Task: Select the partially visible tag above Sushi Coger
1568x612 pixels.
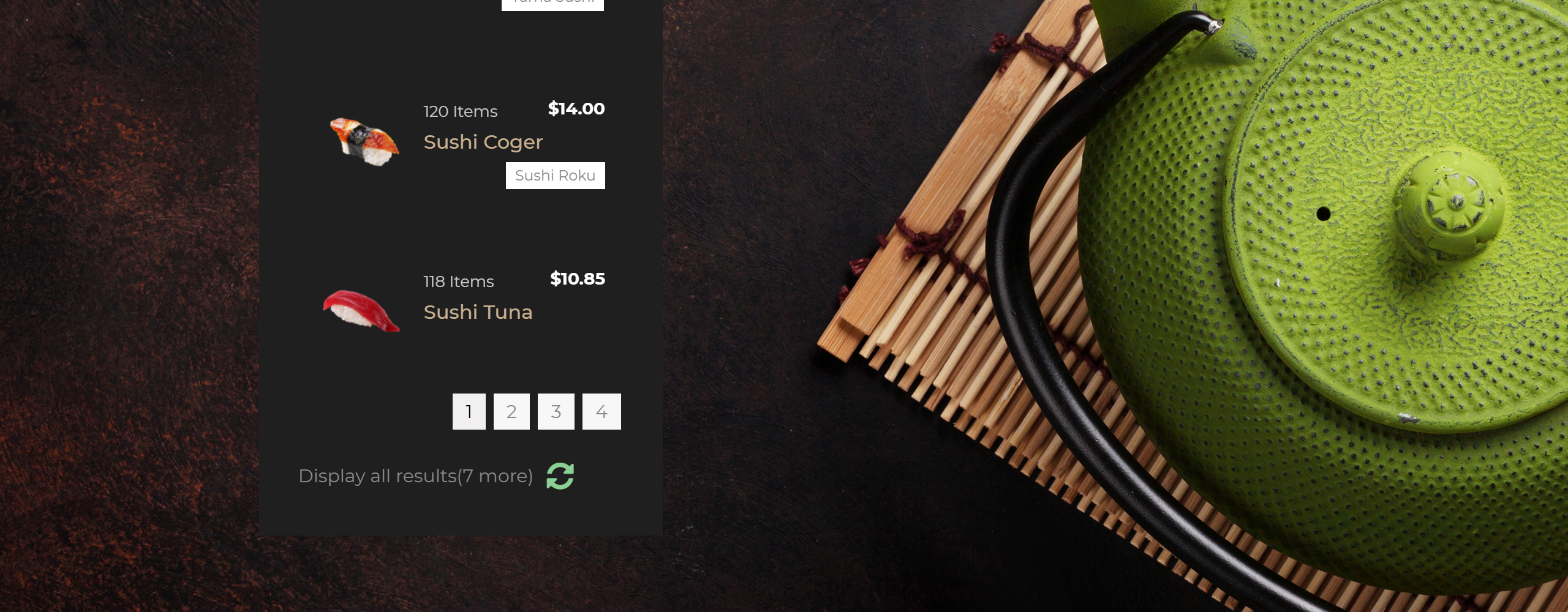Action: click(552, 5)
